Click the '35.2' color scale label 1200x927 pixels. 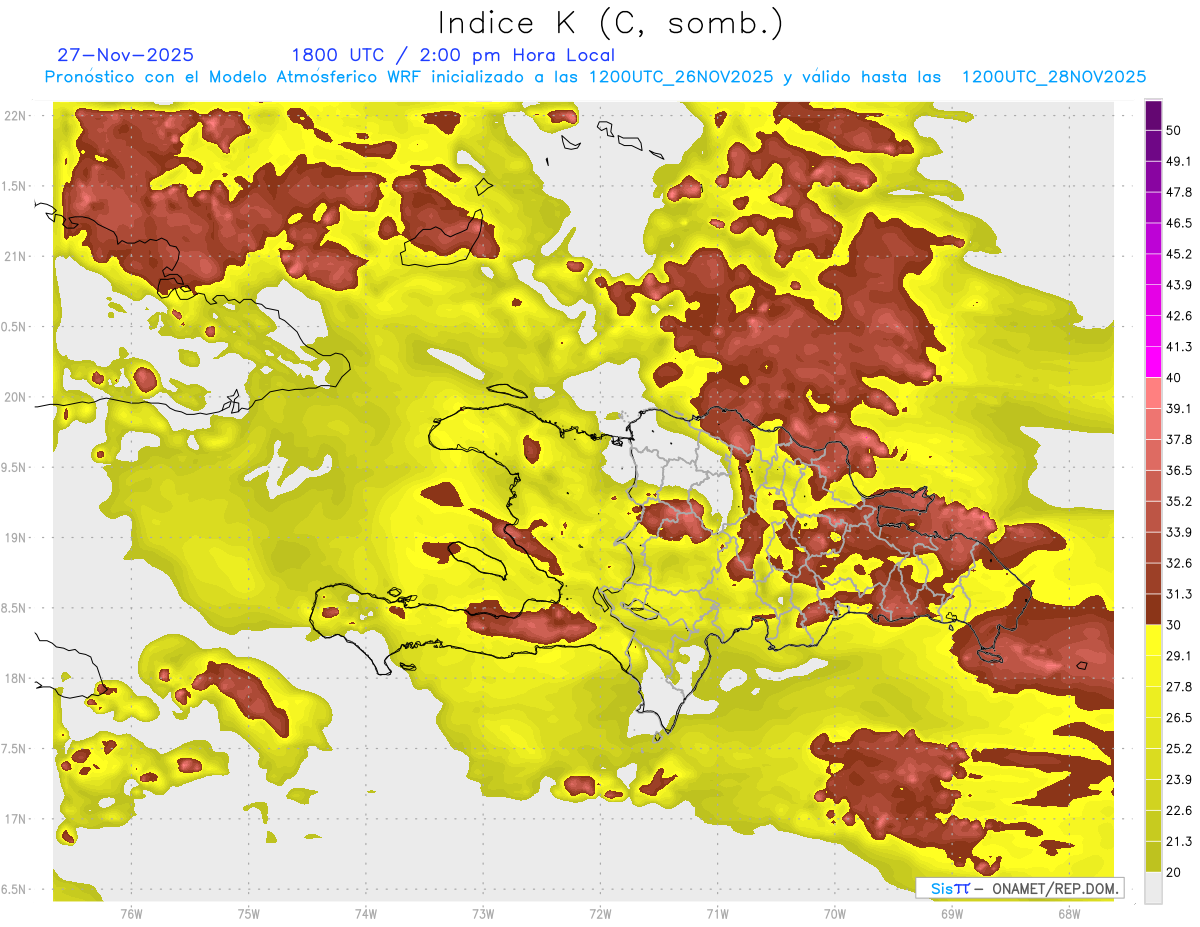[1179, 501]
